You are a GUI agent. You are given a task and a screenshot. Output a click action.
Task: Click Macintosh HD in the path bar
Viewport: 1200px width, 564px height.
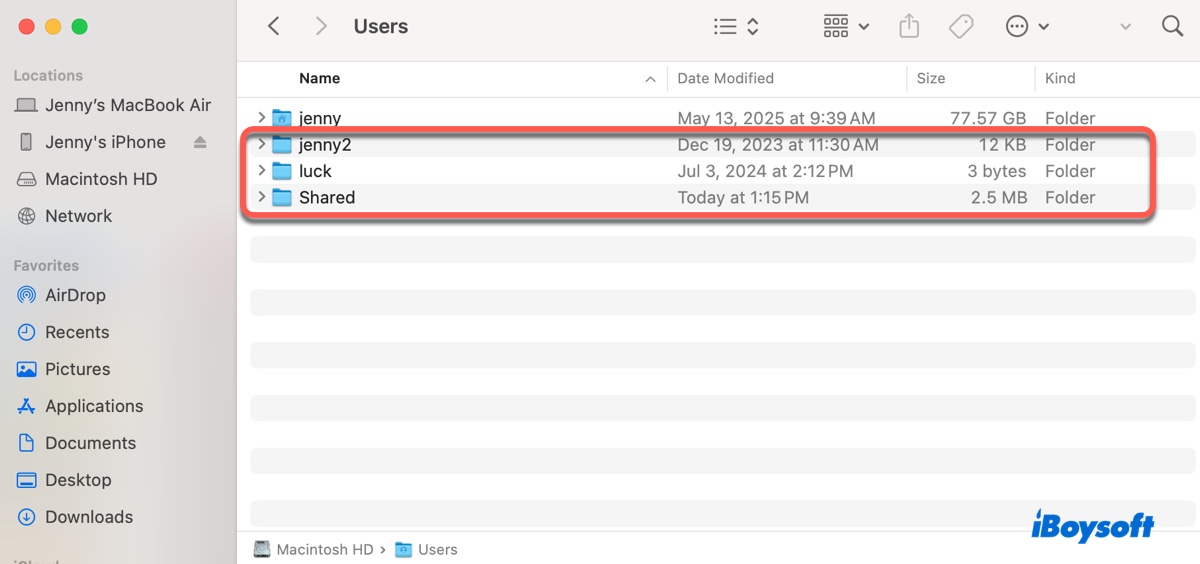pyautogui.click(x=324, y=549)
